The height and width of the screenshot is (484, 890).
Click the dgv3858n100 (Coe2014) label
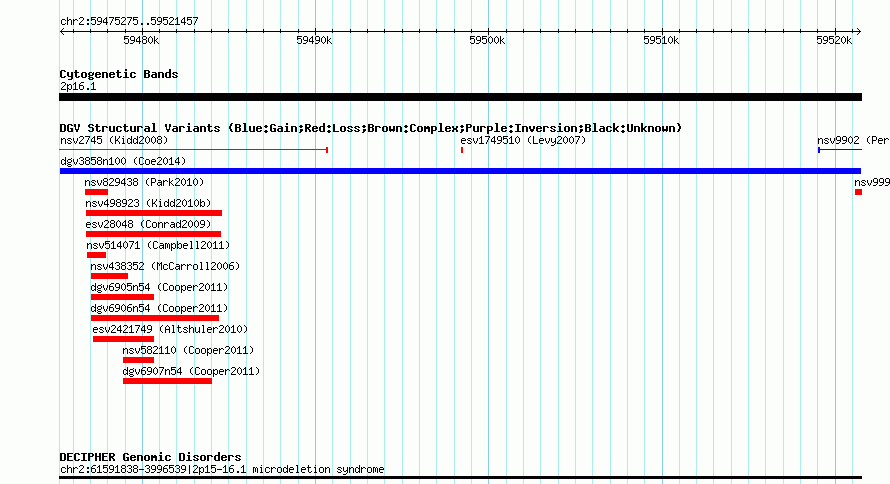123,161
